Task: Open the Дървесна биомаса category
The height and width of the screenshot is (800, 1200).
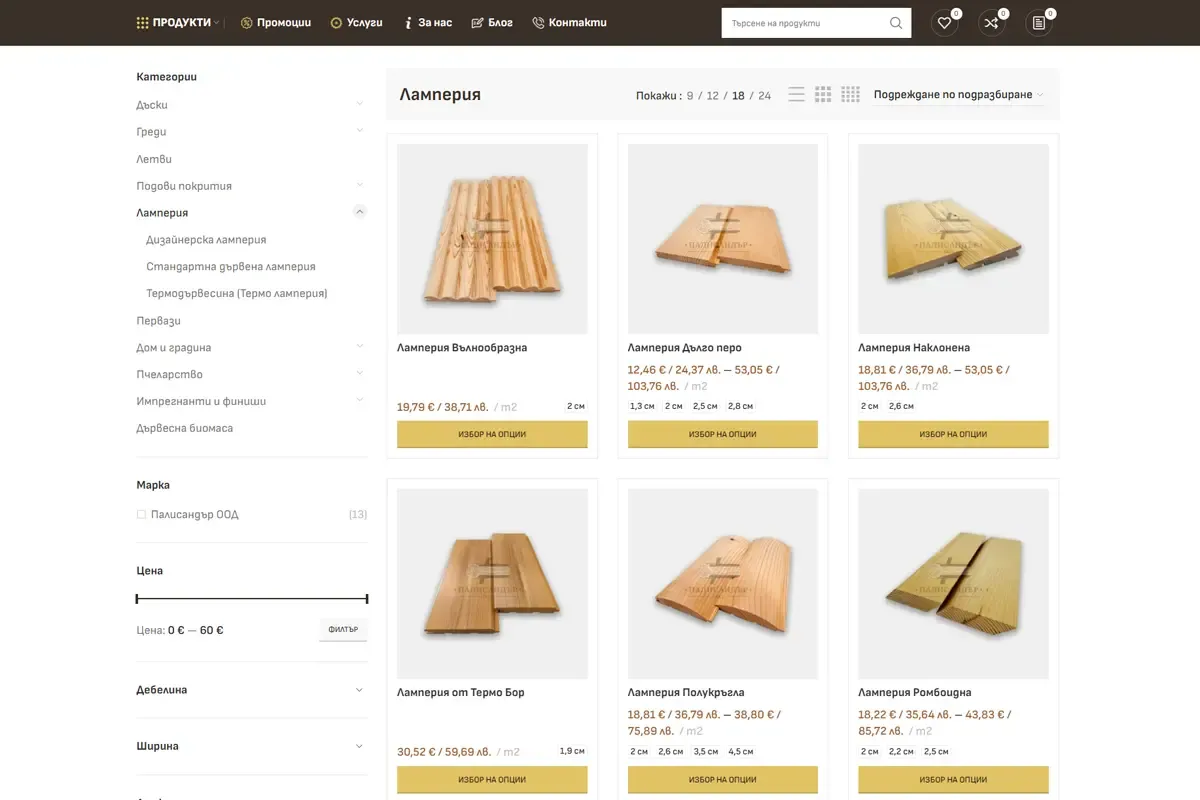Action: point(185,428)
